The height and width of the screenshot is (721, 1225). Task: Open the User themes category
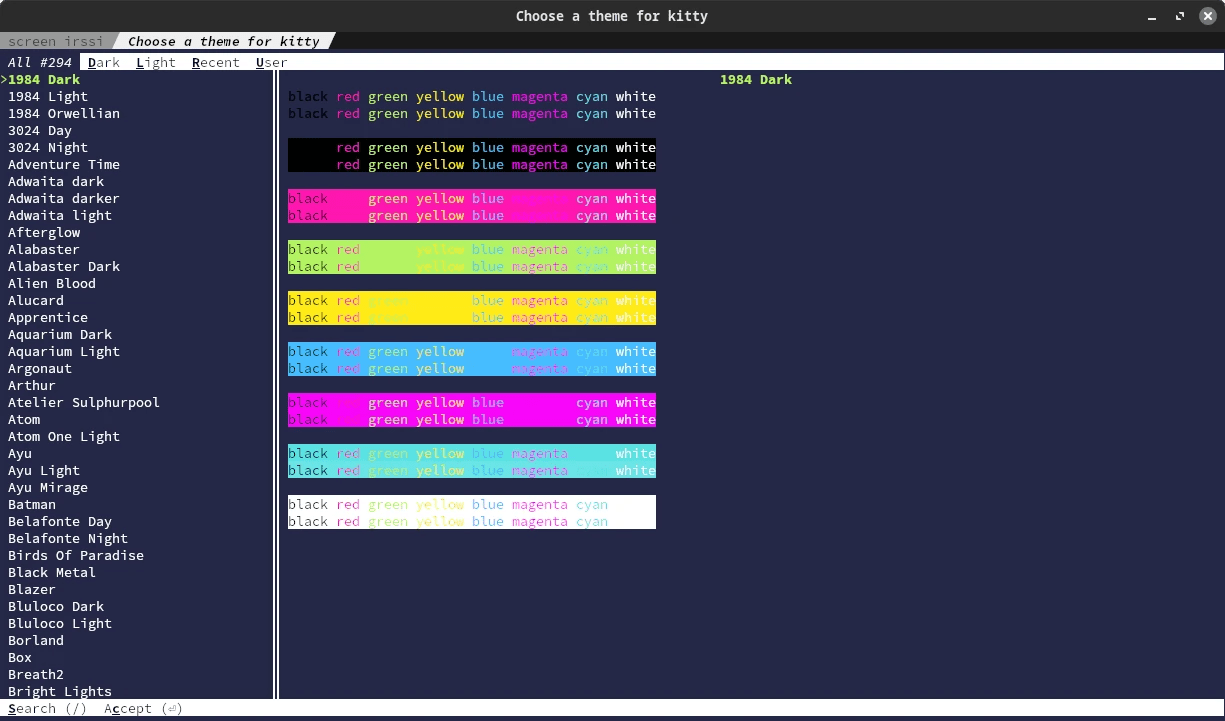(x=272, y=62)
